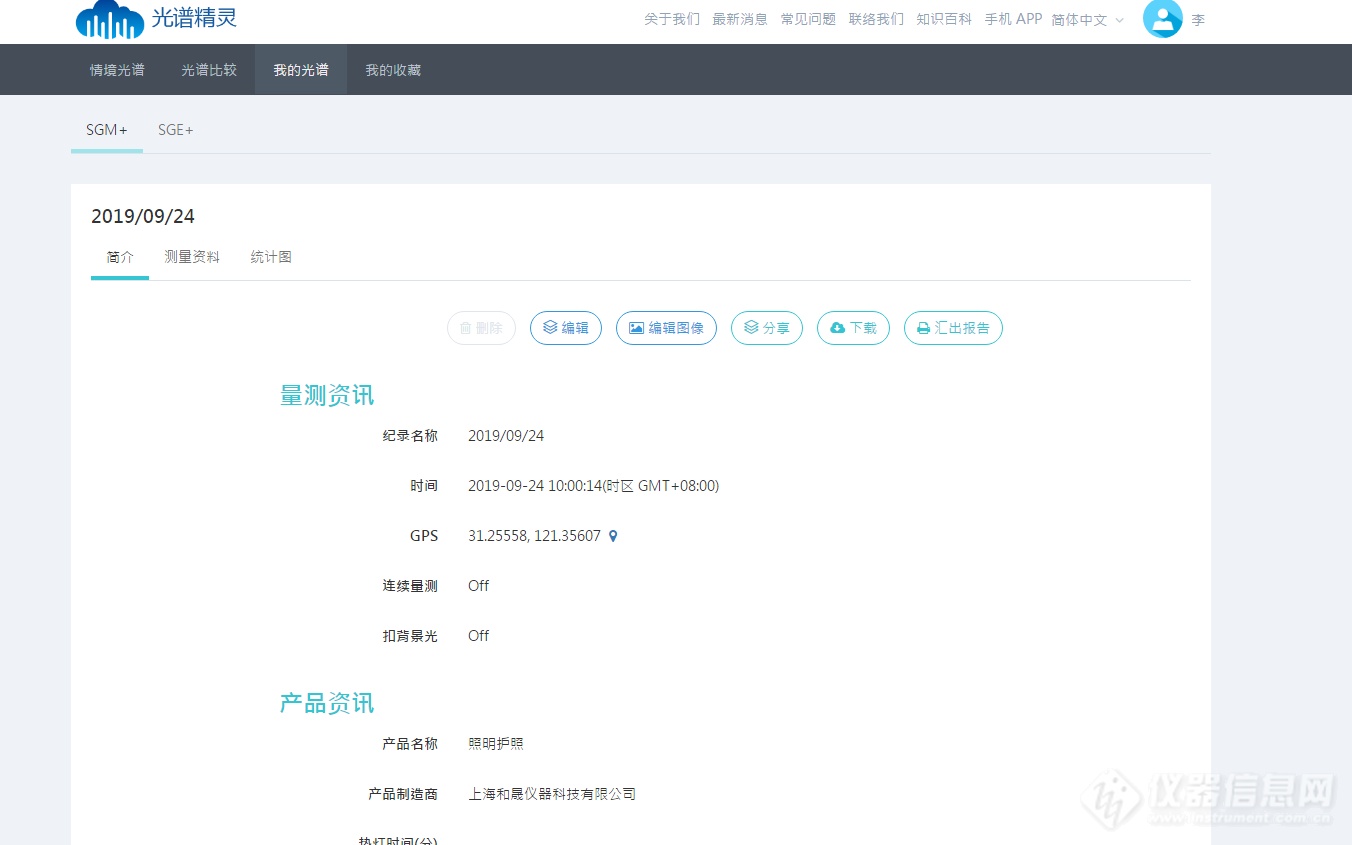Click the 连续量测 Off value
1352x845 pixels.
click(x=478, y=586)
